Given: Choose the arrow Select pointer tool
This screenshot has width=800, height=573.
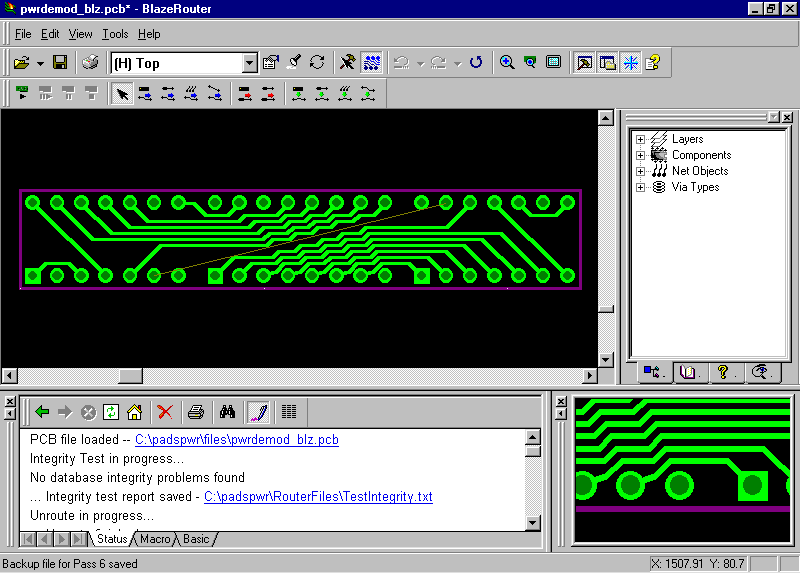Looking at the screenshot, I should (x=122, y=94).
